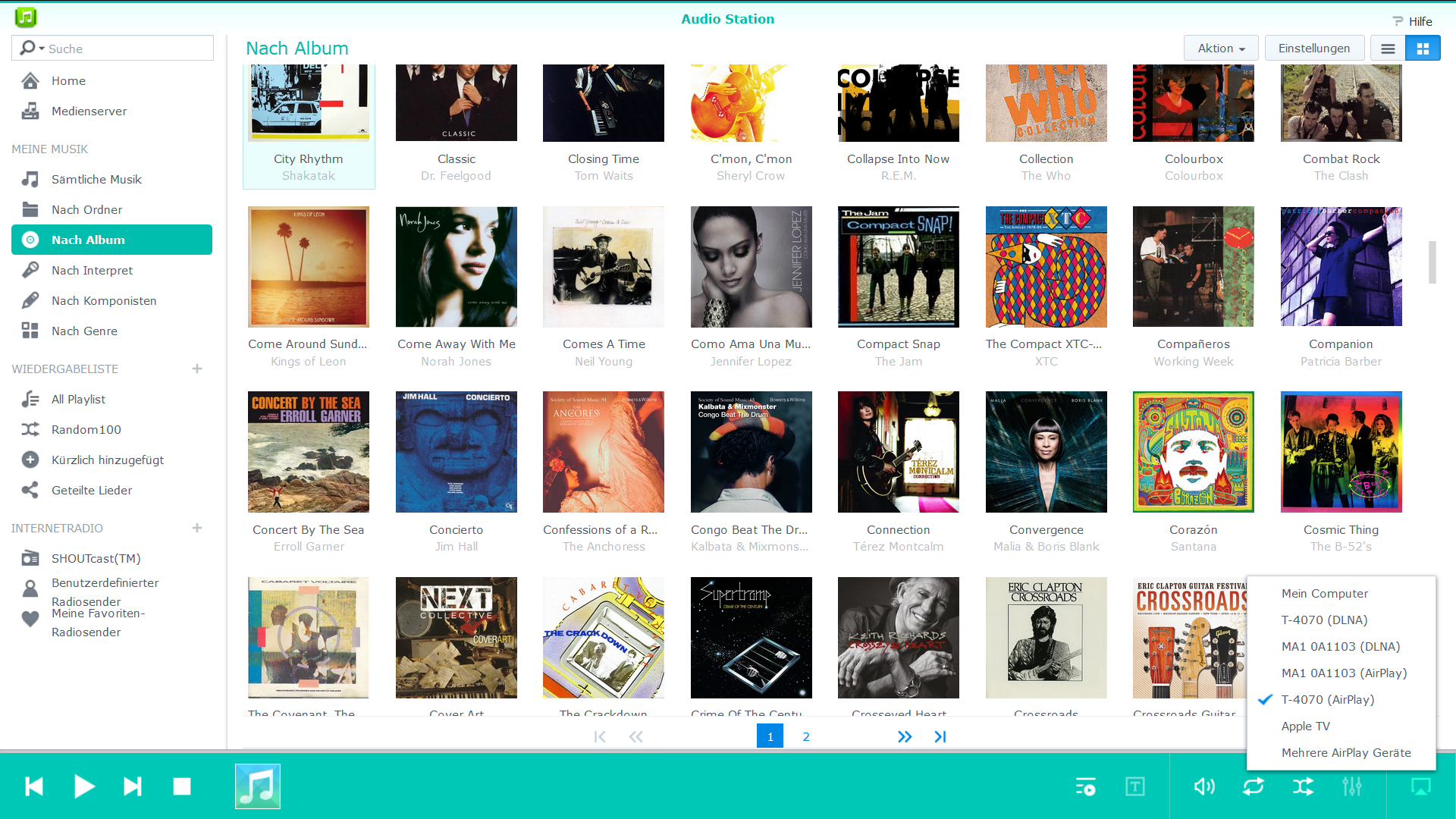Browse music Nach Interpret
1456x819 pixels.
point(112,270)
